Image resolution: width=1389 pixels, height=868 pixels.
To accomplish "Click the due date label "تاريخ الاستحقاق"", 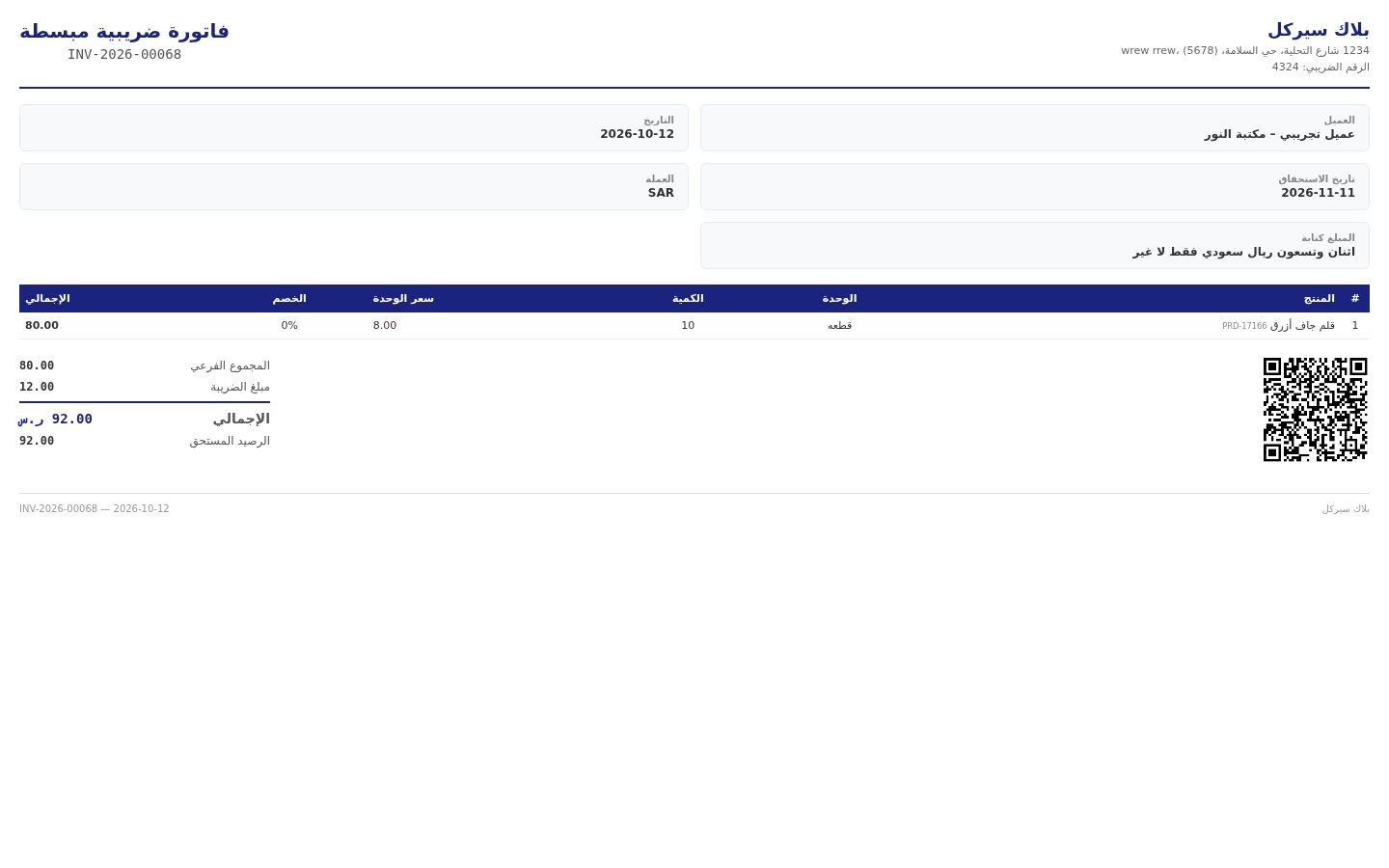I will pos(1317,179).
